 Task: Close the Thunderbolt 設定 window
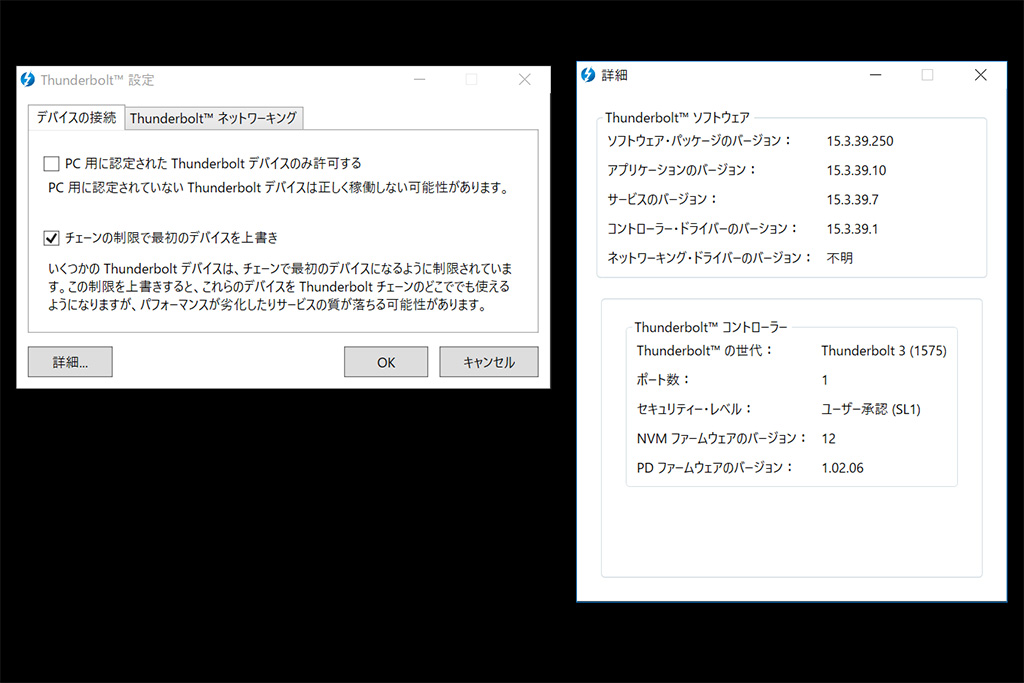[524, 80]
